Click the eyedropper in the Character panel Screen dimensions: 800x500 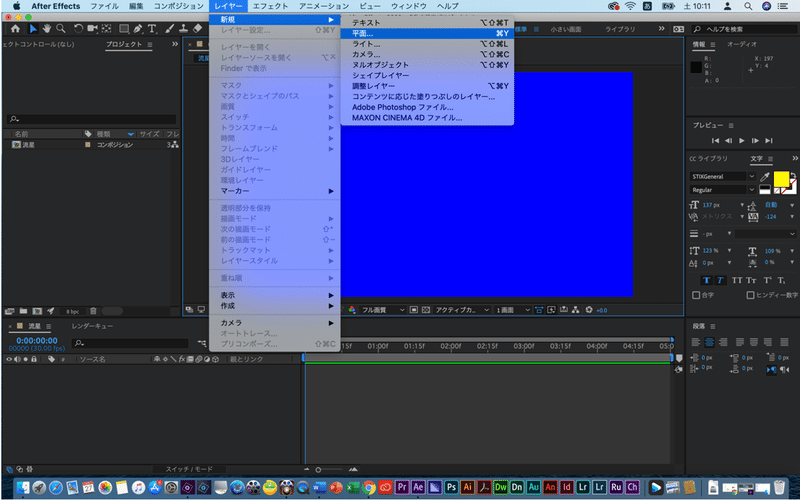pos(764,177)
